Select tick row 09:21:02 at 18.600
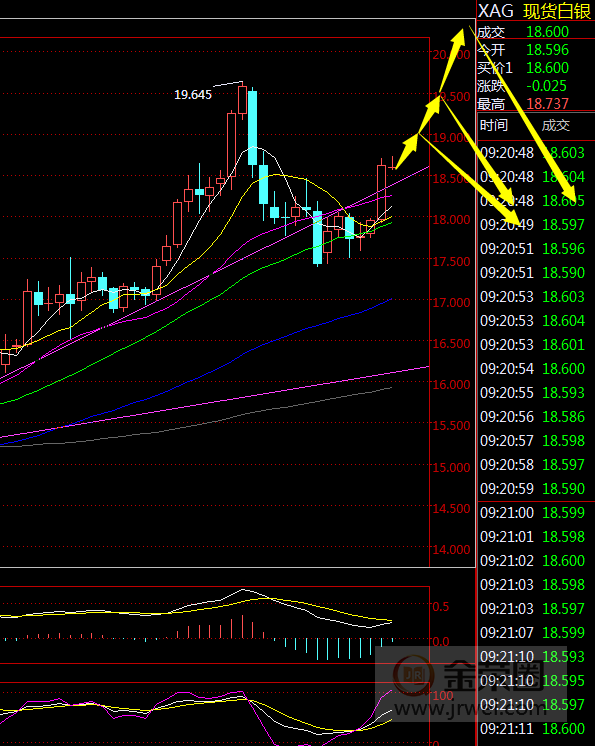This screenshot has height=746, width=595. pyautogui.click(x=532, y=560)
